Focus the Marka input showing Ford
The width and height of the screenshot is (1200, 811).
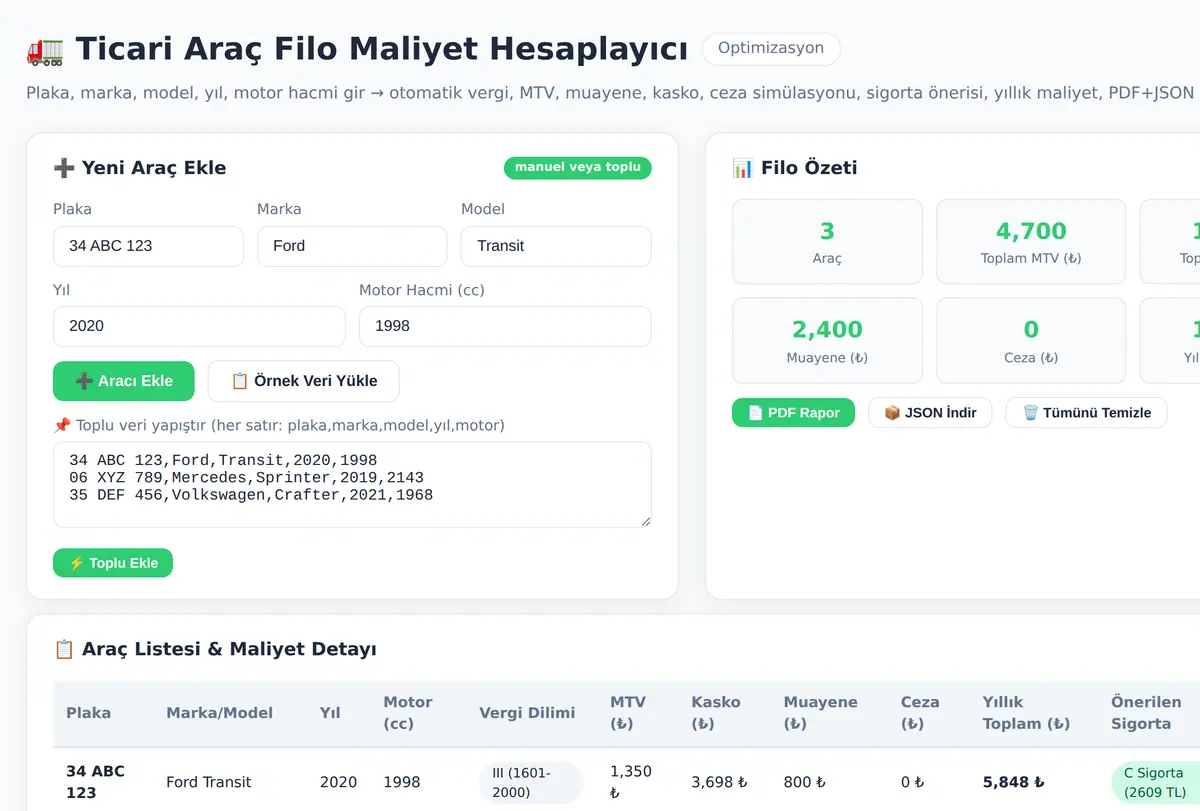coord(352,246)
